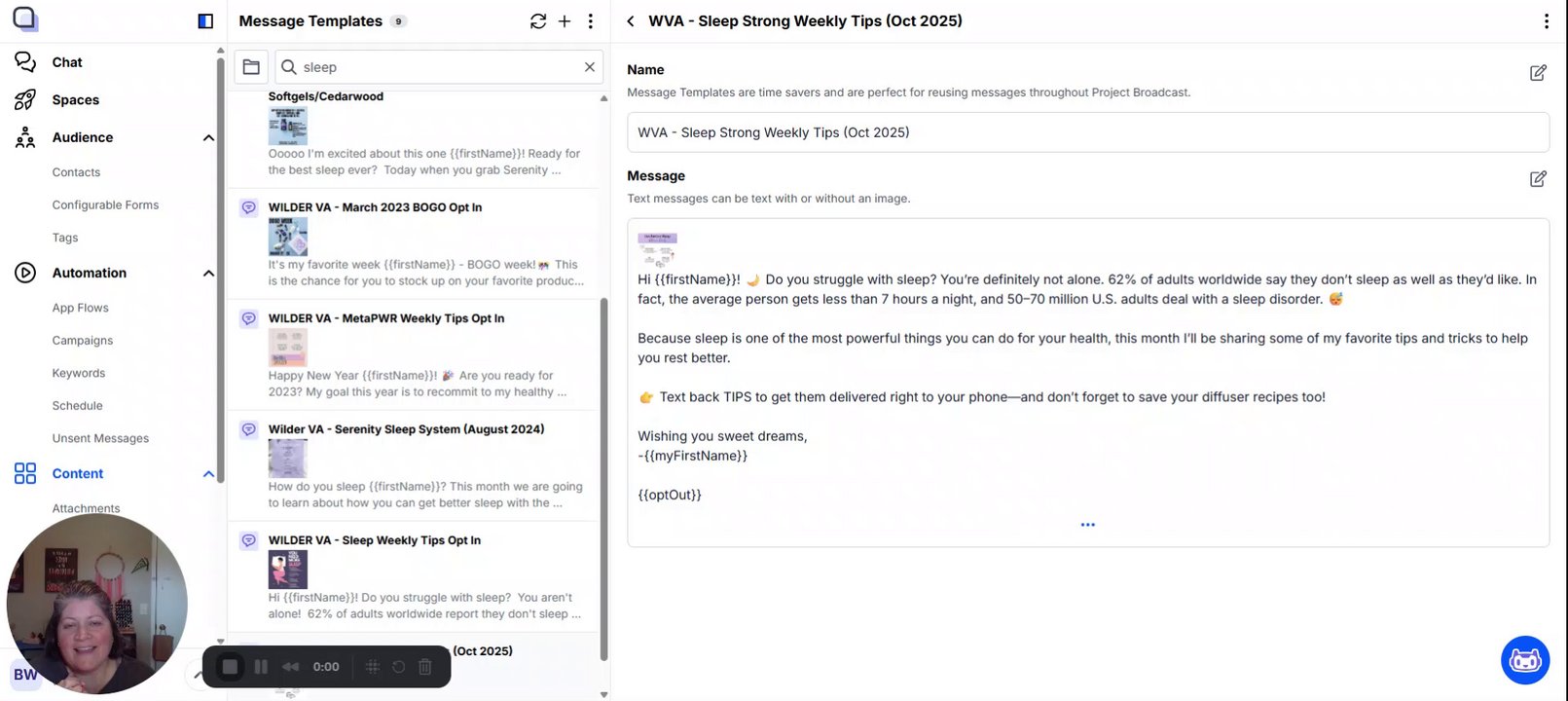This screenshot has width=1568, height=701.
Task: Open template detail more options menu
Action: click(1546, 20)
